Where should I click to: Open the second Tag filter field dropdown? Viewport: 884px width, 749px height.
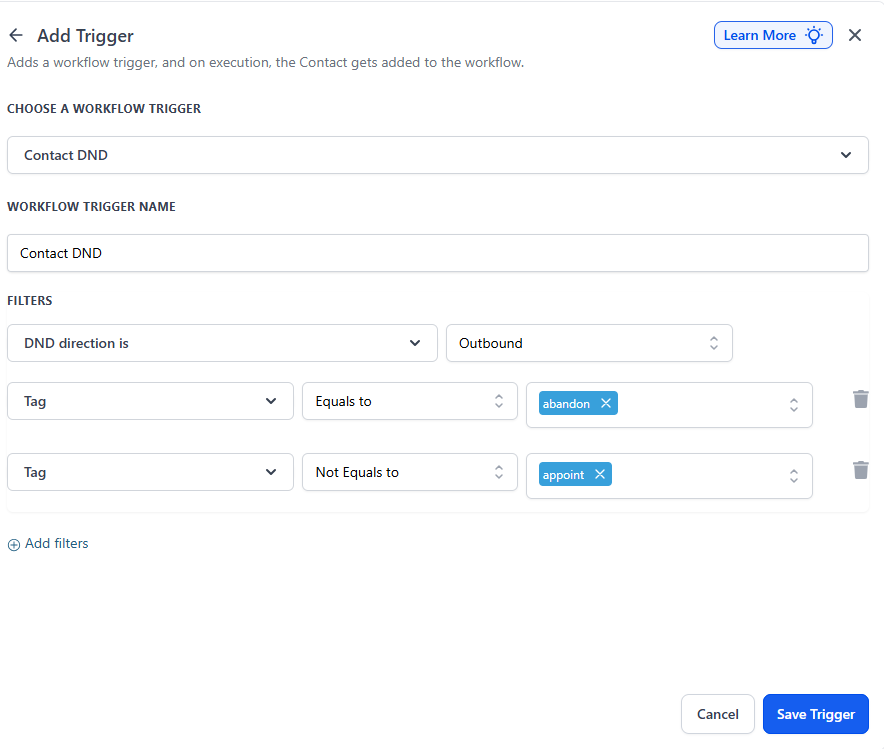coord(150,472)
